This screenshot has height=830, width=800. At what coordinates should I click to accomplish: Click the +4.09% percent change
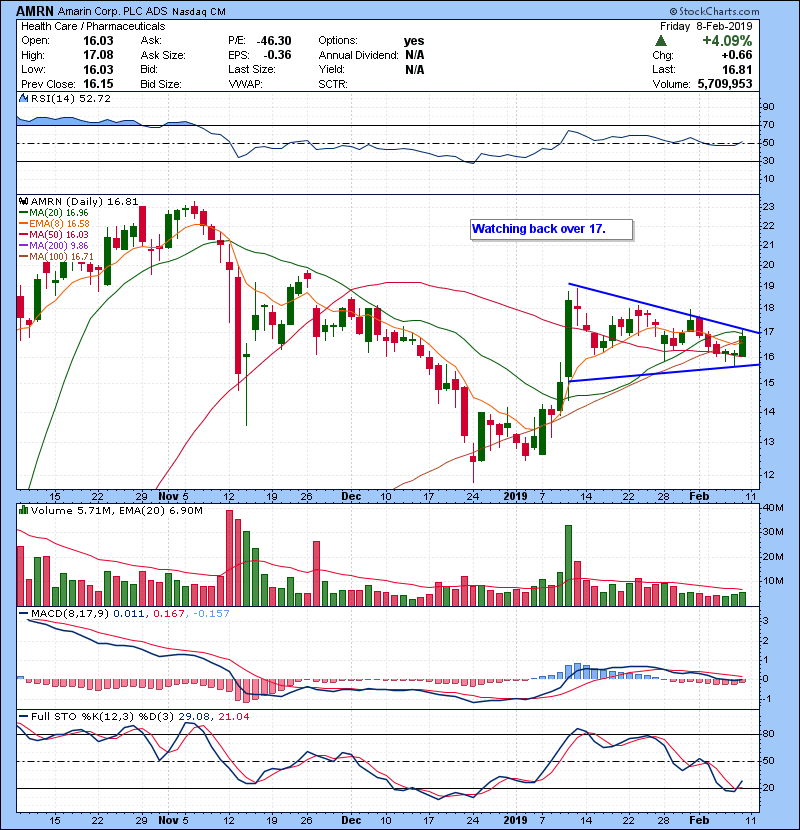coord(727,40)
